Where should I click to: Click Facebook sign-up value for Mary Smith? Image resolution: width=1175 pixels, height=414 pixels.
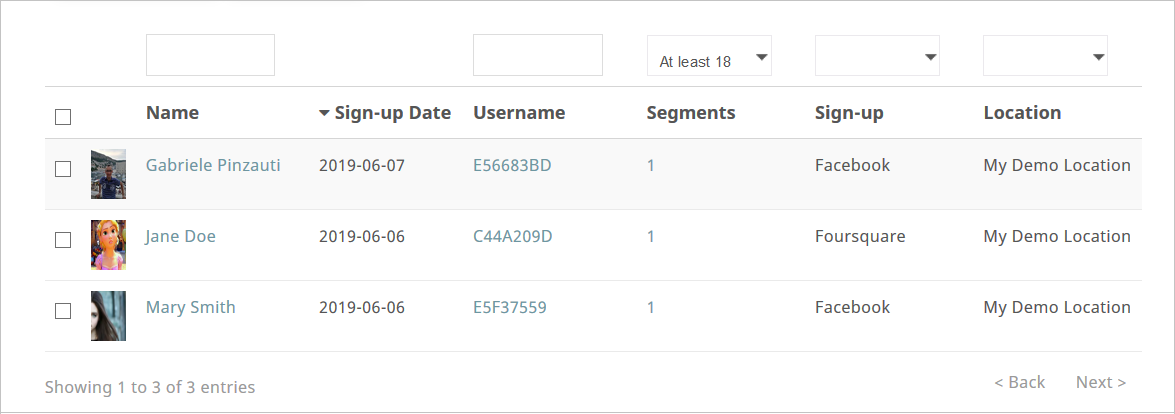[x=853, y=307]
